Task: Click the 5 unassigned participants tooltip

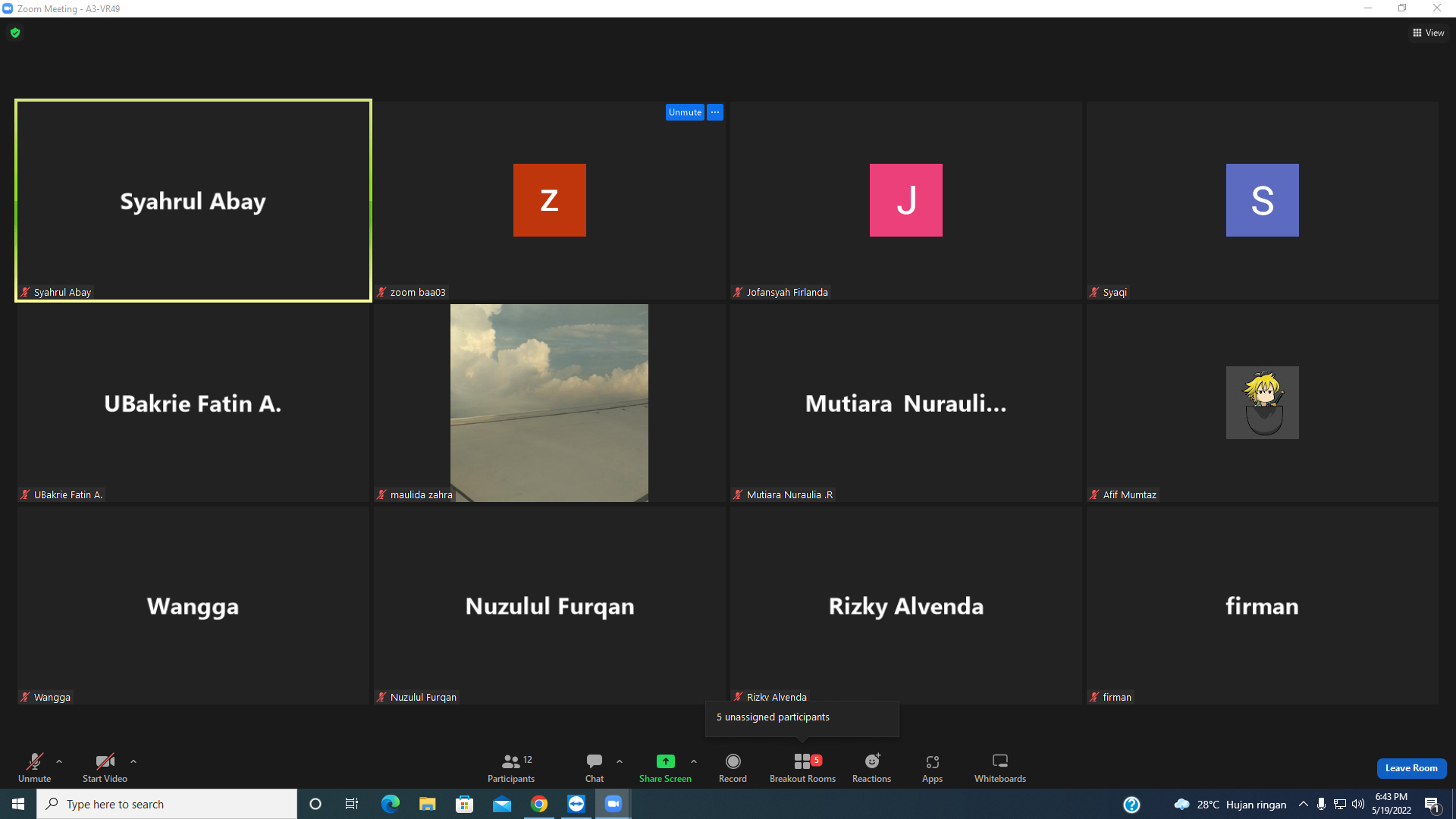Action: (x=802, y=717)
